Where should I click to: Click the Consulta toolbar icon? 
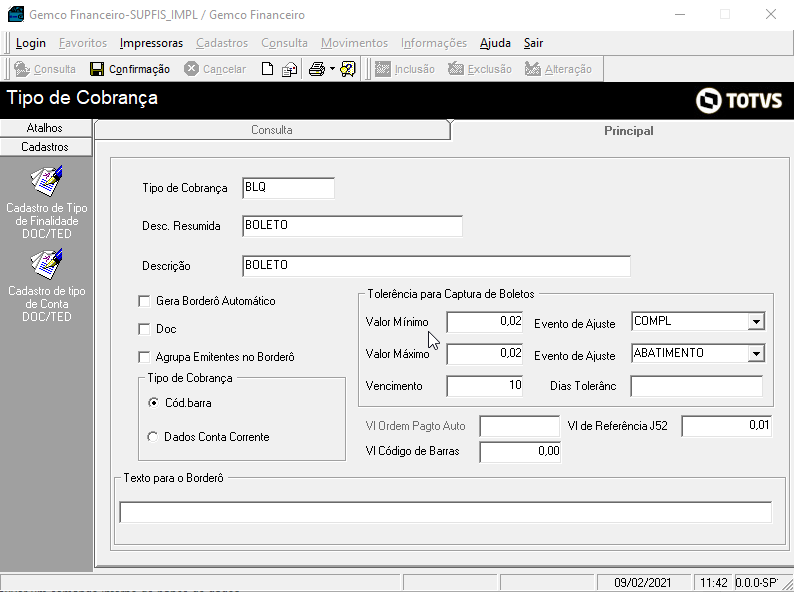pyautogui.click(x=22, y=69)
